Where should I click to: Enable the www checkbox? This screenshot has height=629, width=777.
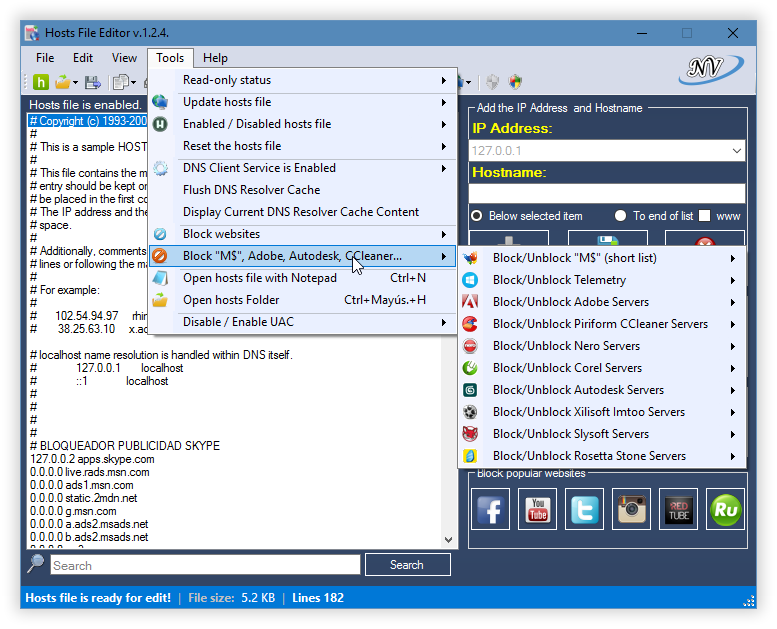(x=704, y=216)
